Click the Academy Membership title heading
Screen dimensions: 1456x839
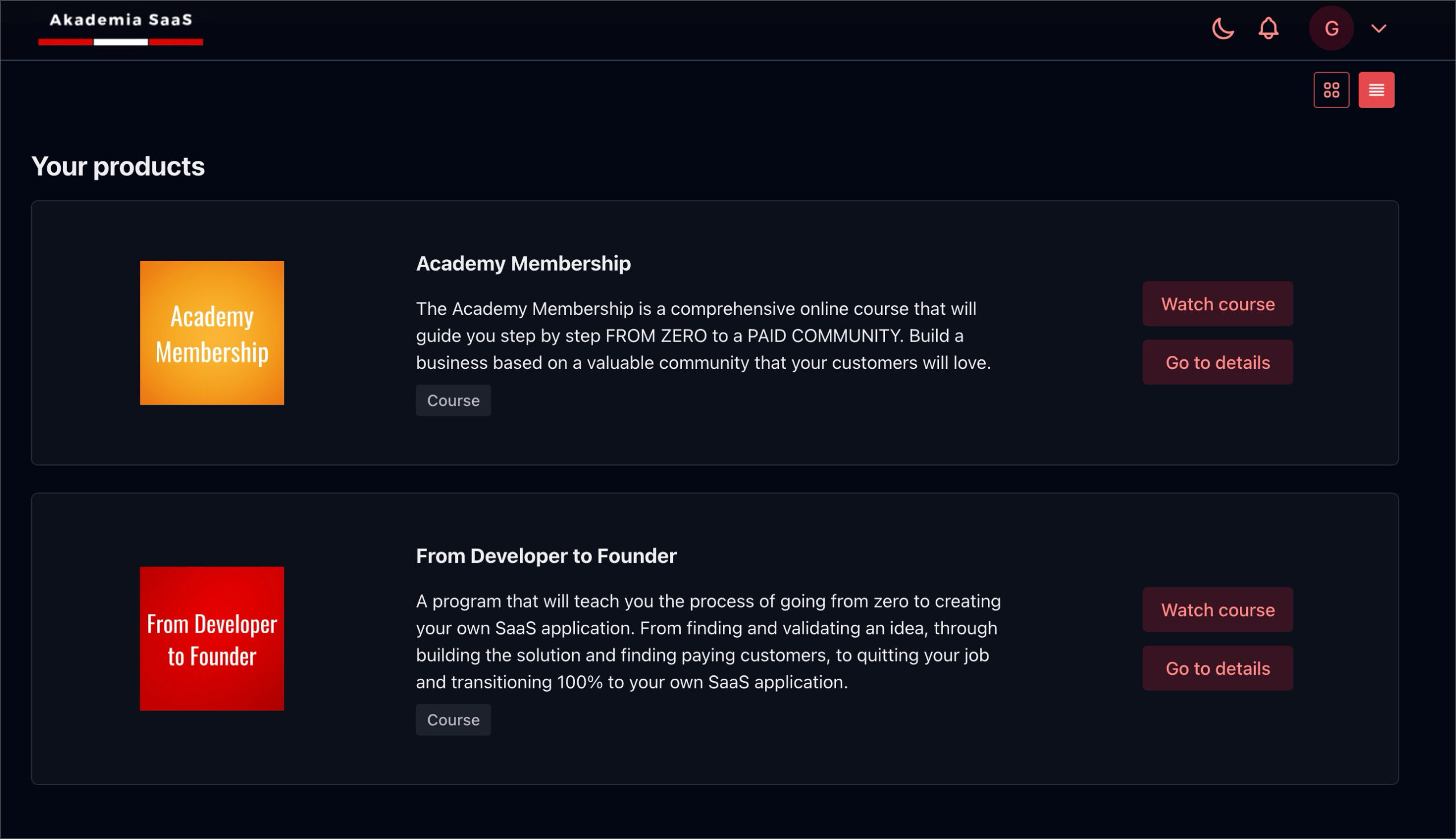[x=523, y=263]
